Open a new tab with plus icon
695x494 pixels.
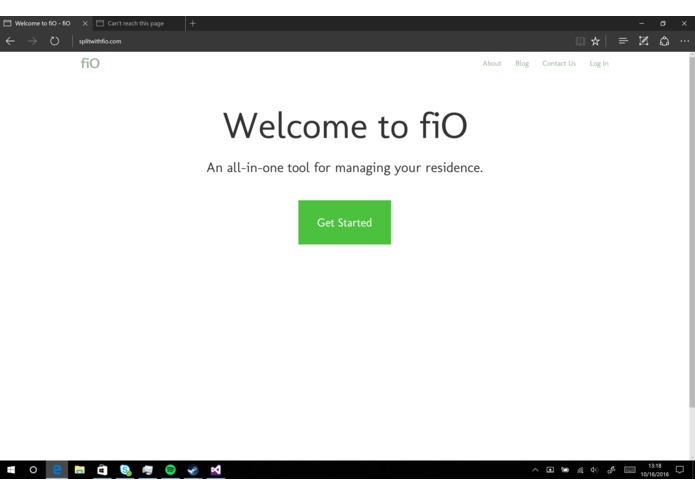click(x=192, y=23)
